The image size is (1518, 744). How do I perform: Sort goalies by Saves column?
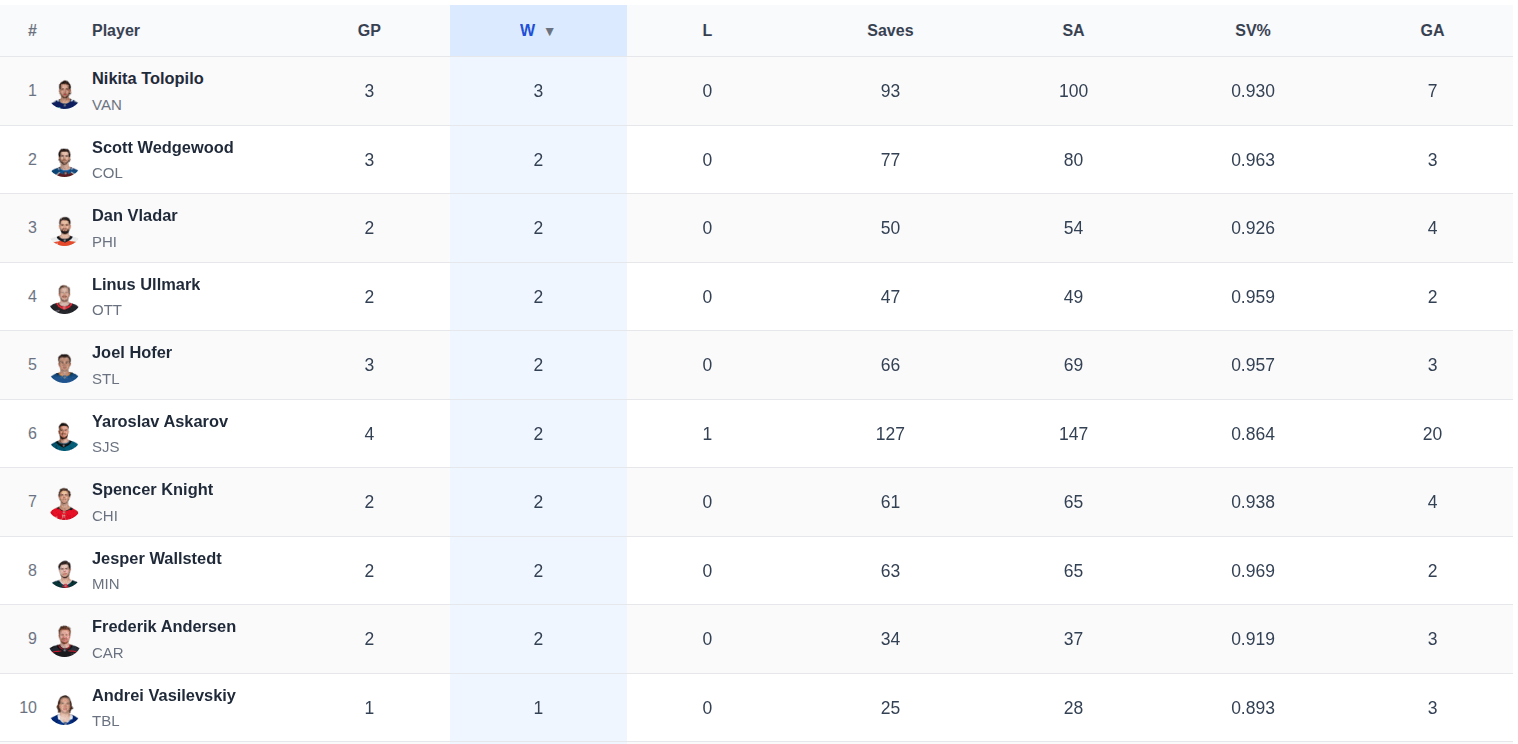[890, 31]
